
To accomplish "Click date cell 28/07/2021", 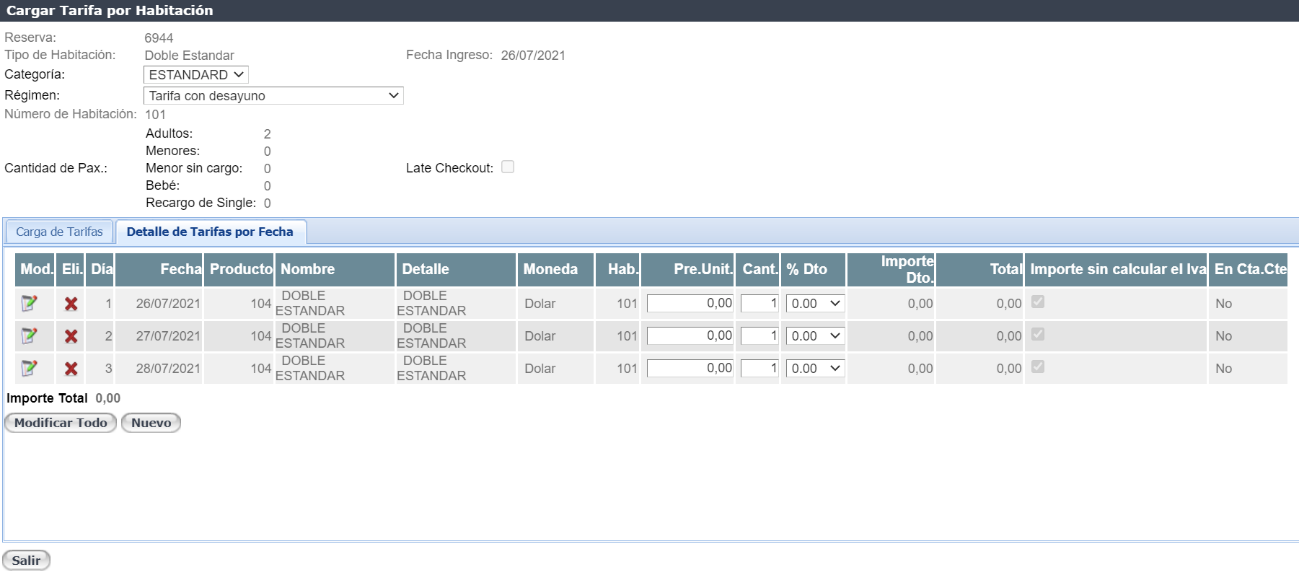I will click(x=168, y=368).
